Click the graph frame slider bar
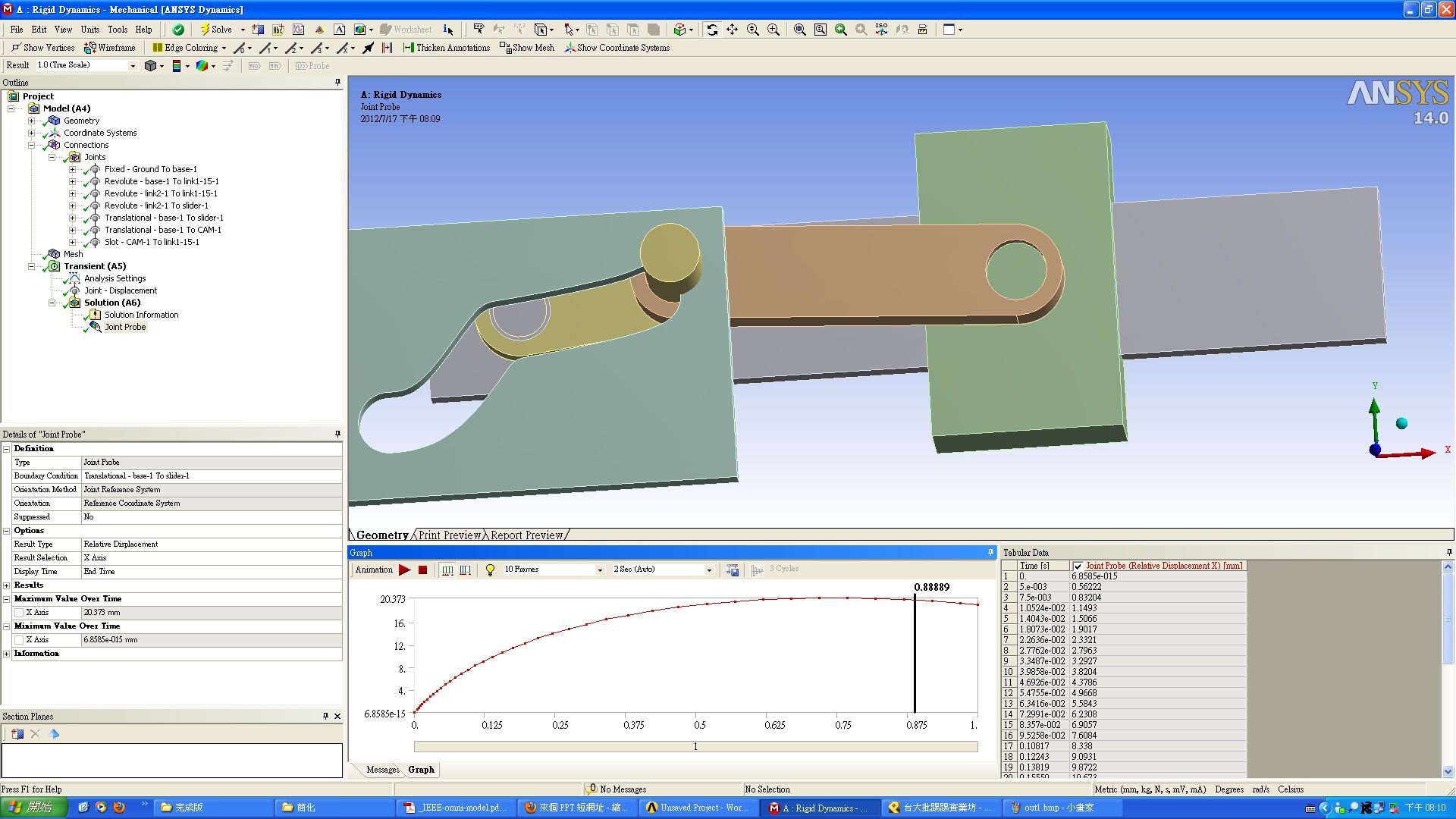This screenshot has height=819, width=1456. coord(695,747)
